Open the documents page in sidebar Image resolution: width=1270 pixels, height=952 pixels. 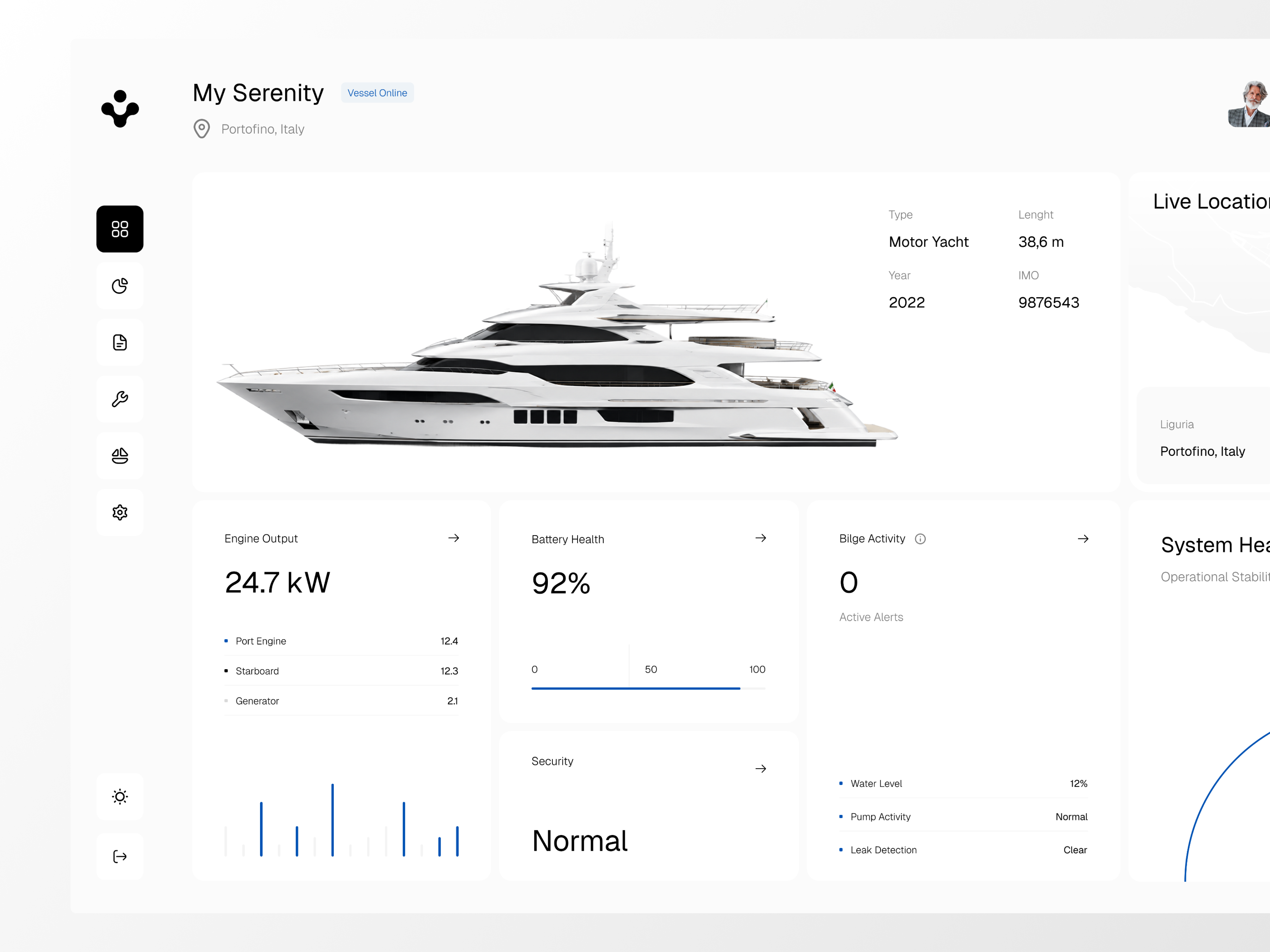(x=120, y=343)
